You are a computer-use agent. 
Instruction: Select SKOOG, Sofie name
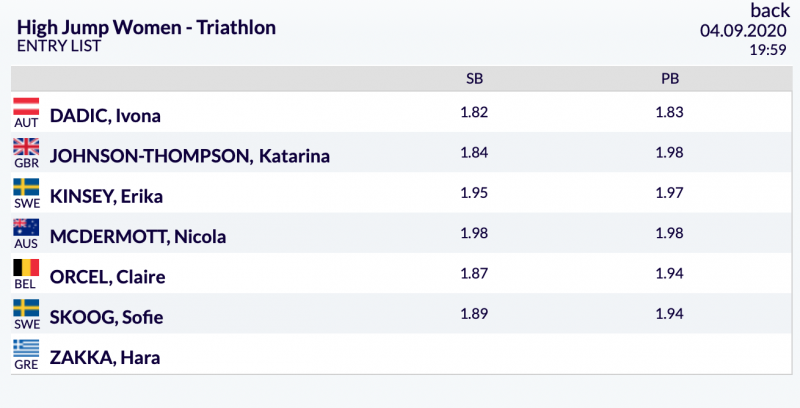click(106, 318)
